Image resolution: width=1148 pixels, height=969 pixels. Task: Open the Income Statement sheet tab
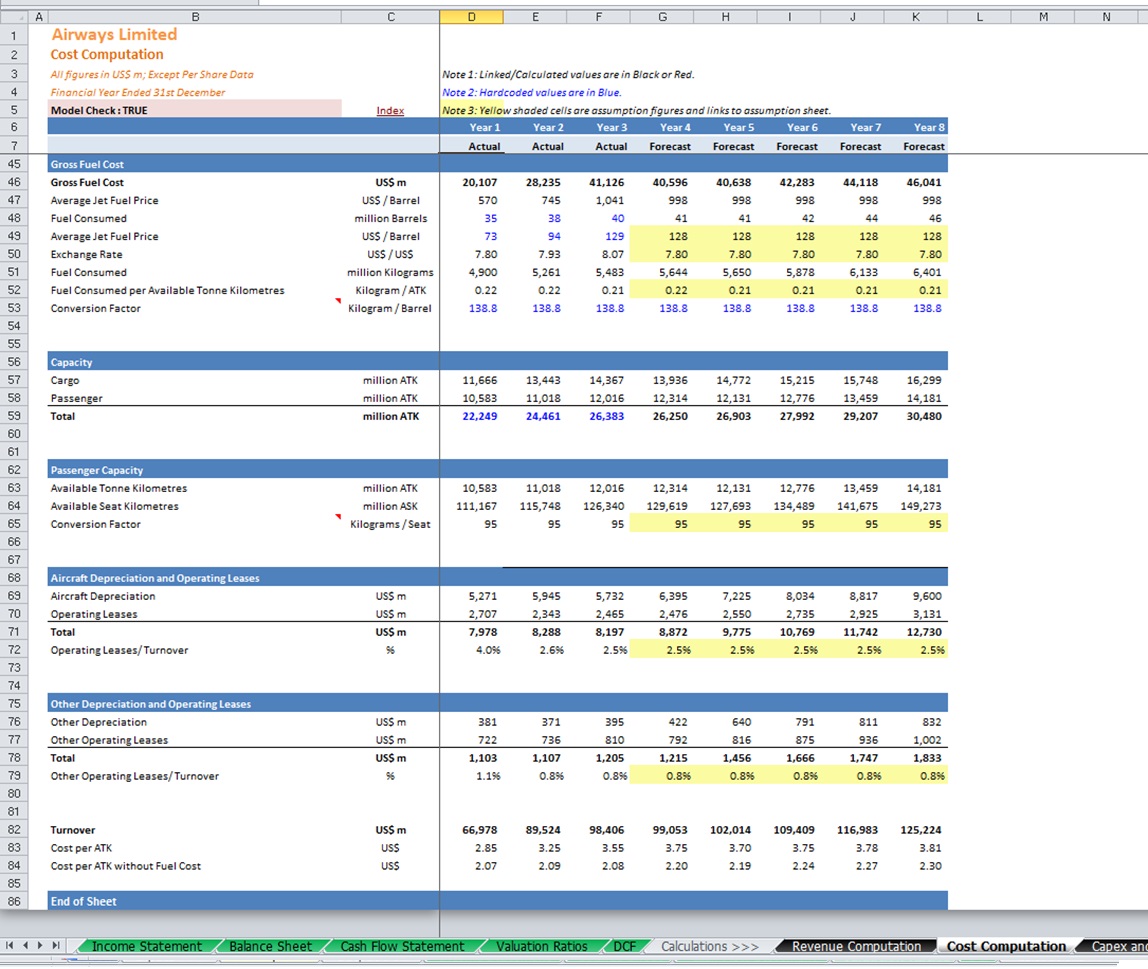coord(146,946)
